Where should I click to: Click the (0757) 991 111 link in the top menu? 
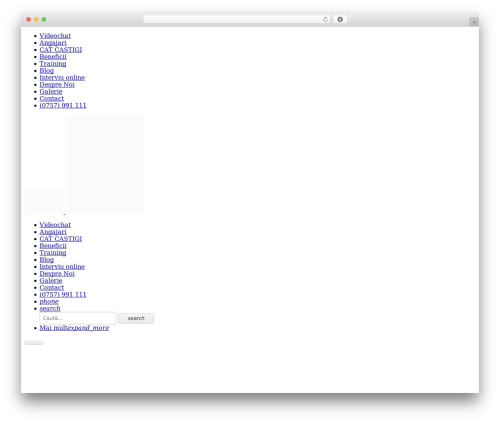click(63, 106)
